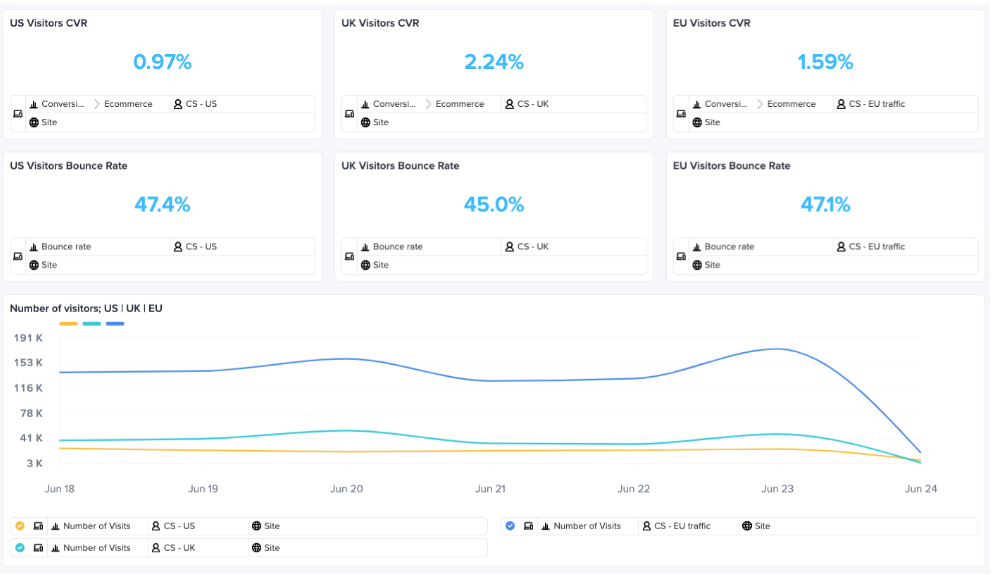Click bounce rate chart icon in US Bounce Rate widget
Viewport: 992px width, 575px height.
pos(34,247)
